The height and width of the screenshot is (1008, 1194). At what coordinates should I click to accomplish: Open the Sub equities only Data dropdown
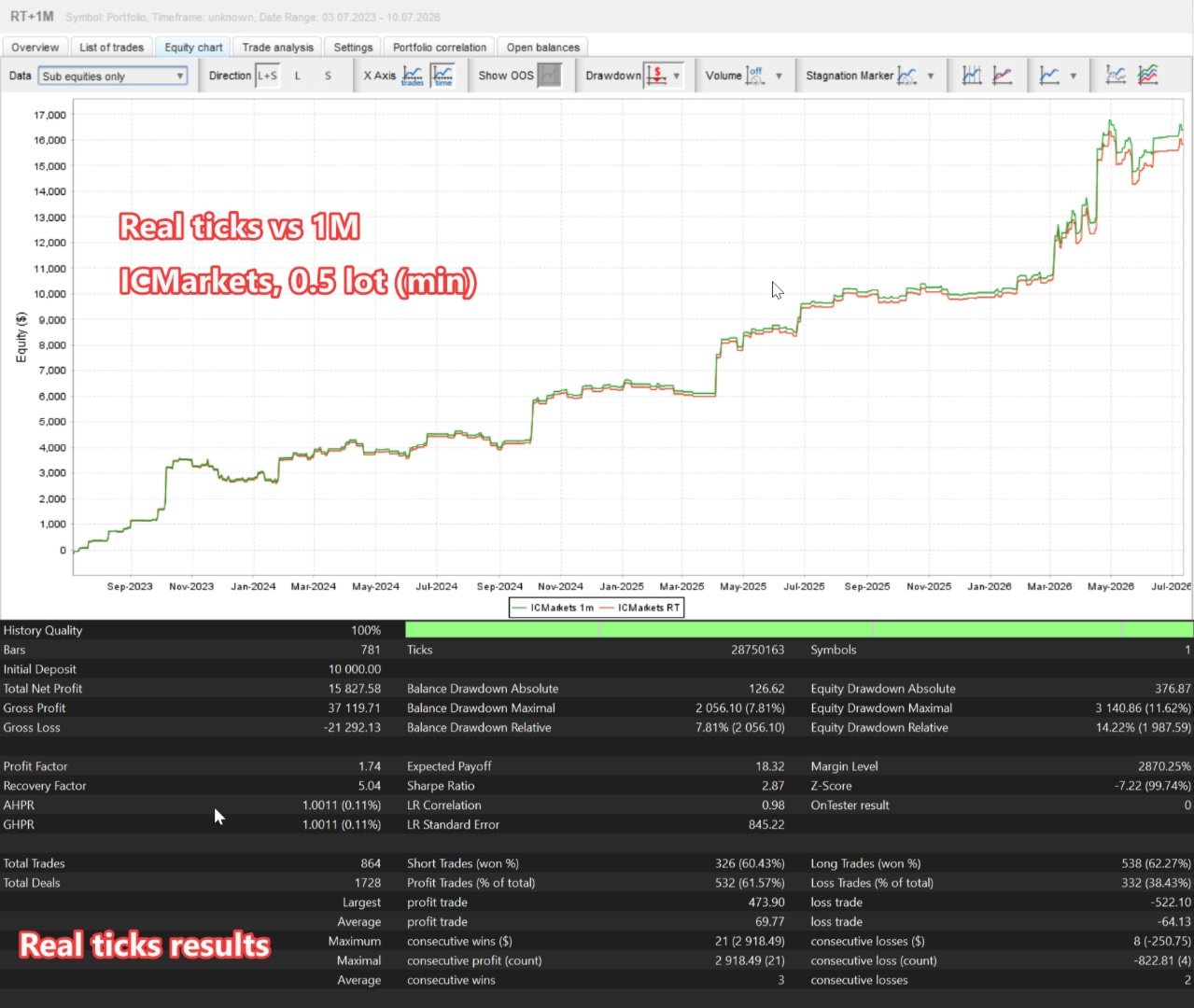(113, 77)
